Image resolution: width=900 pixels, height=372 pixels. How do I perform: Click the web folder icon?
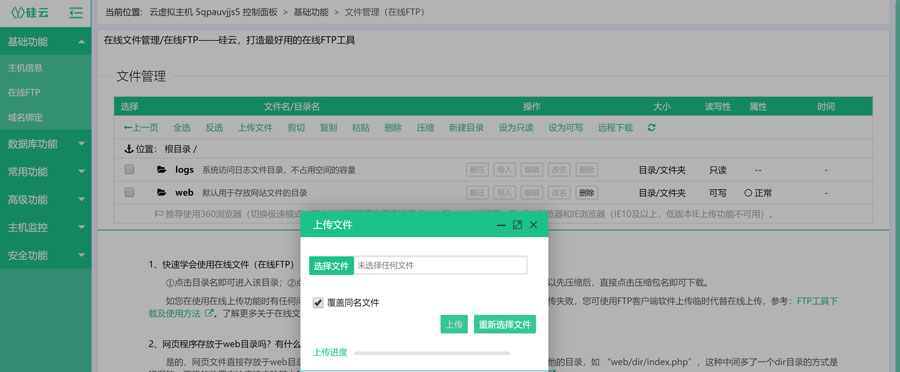click(x=162, y=193)
